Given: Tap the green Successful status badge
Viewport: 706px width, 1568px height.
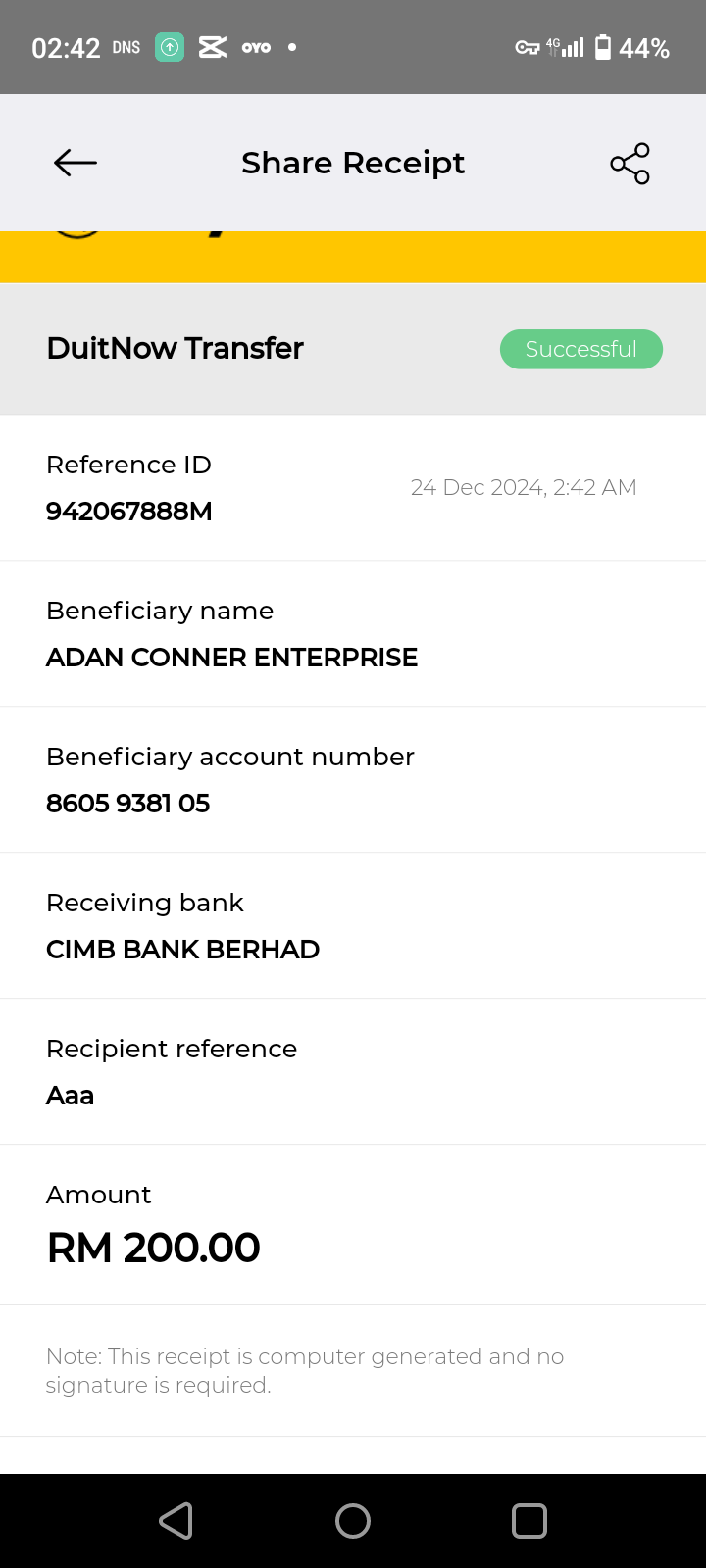Looking at the screenshot, I should 580,349.
